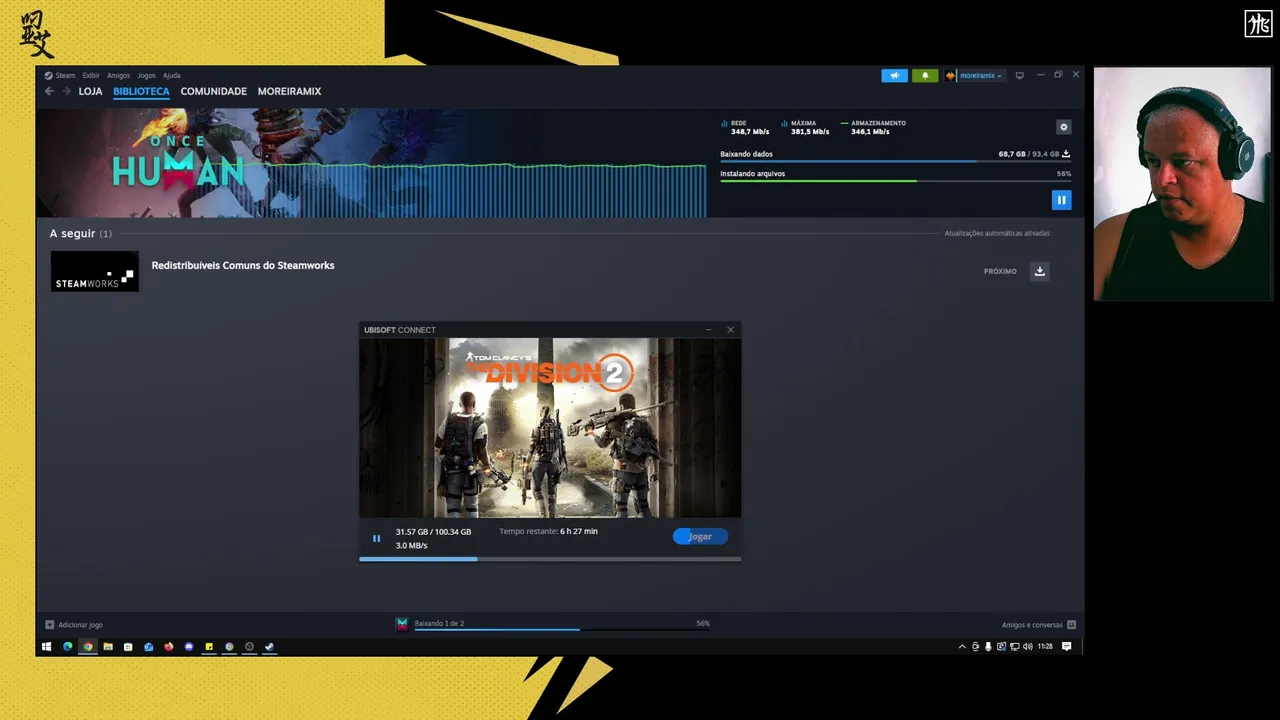Click 'Tempo restante: 6 h 27 min' text
This screenshot has width=1280, height=720.
click(548, 531)
